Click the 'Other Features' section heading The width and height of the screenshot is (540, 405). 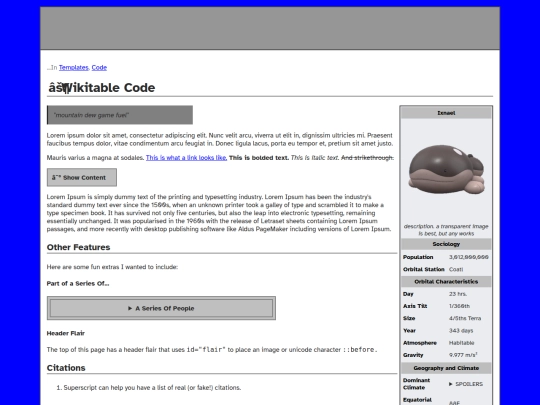[79, 247]
